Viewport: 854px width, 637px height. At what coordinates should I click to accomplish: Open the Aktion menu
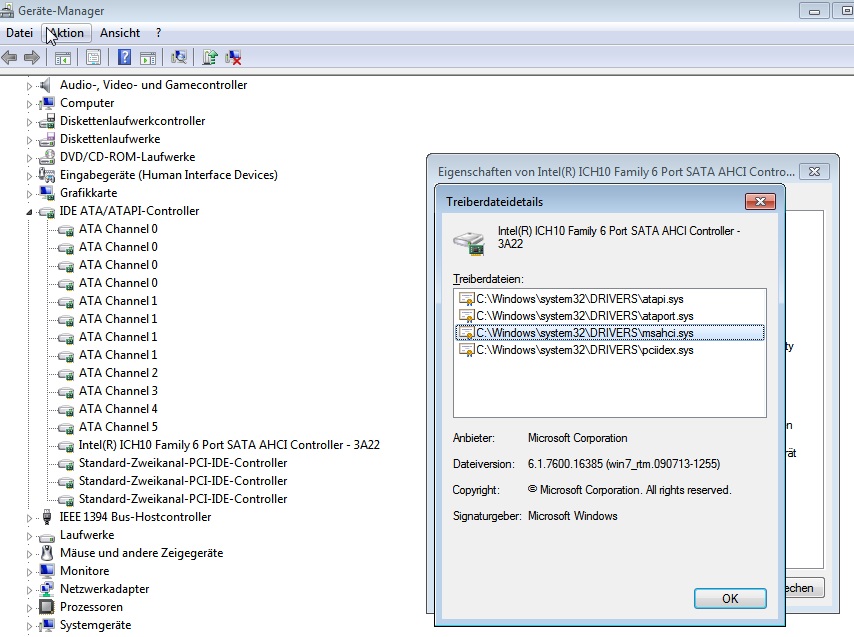pyautogui.click(x=66, y=33)
